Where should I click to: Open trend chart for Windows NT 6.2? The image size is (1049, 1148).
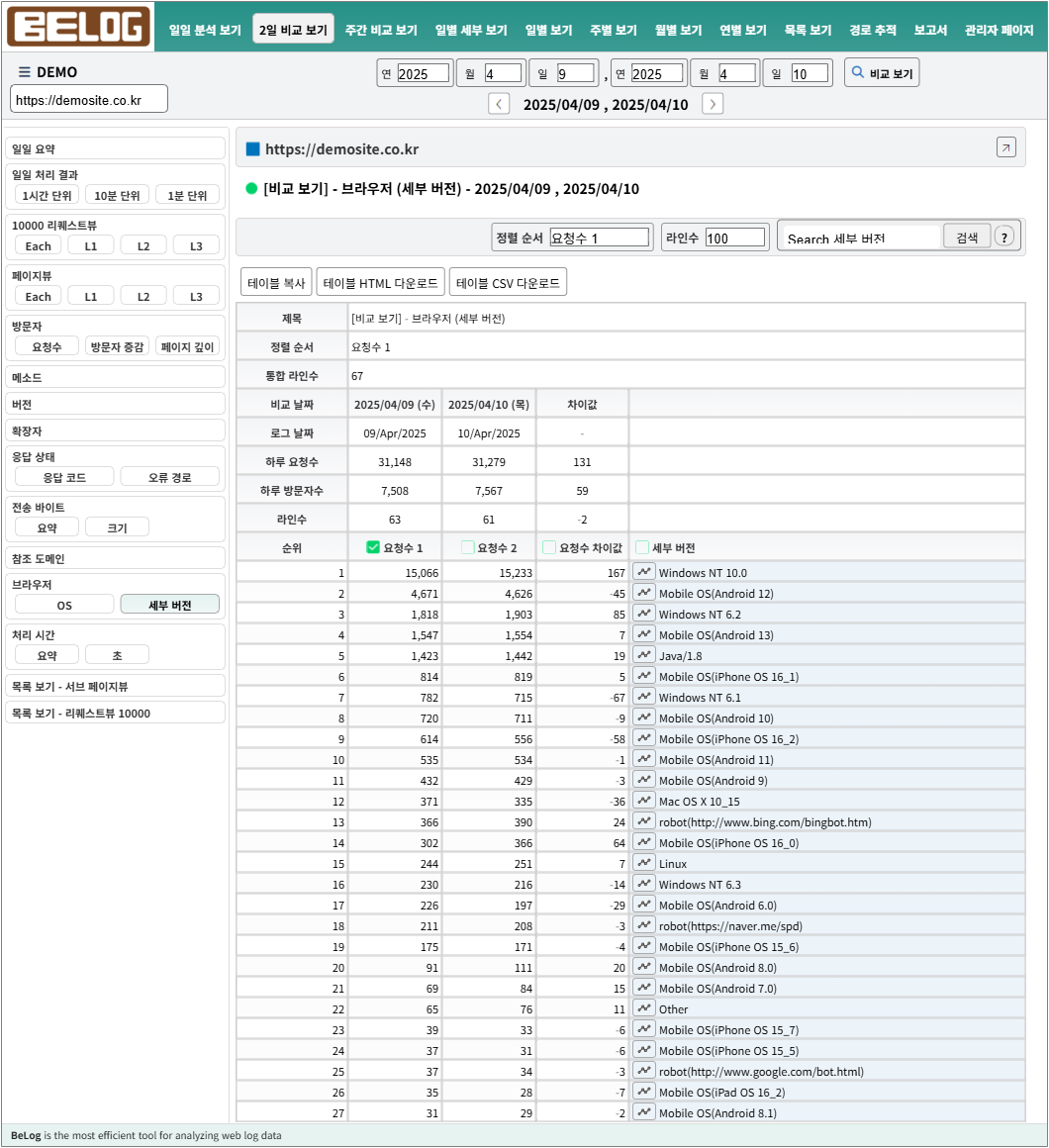click(643, 614)
